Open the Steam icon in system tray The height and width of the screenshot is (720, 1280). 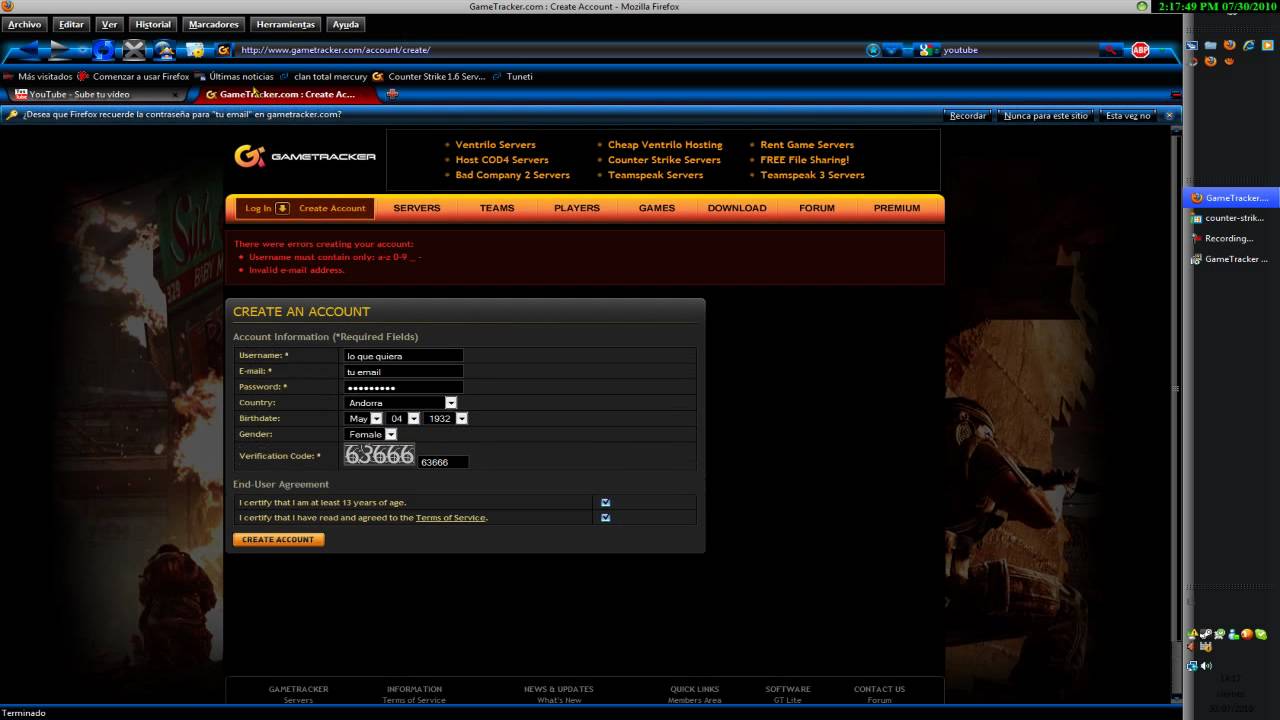tap(1206, 634)
